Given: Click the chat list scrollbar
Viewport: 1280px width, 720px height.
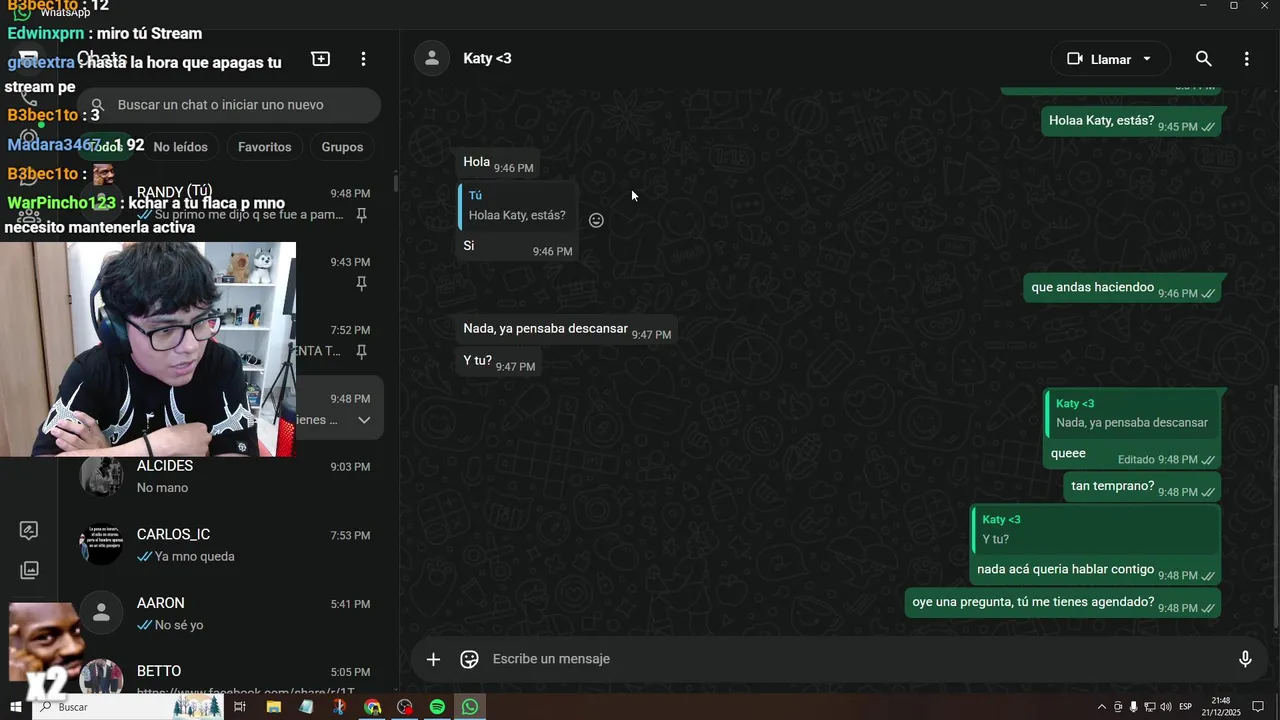Looking at the screenshot, I should 396,183.
